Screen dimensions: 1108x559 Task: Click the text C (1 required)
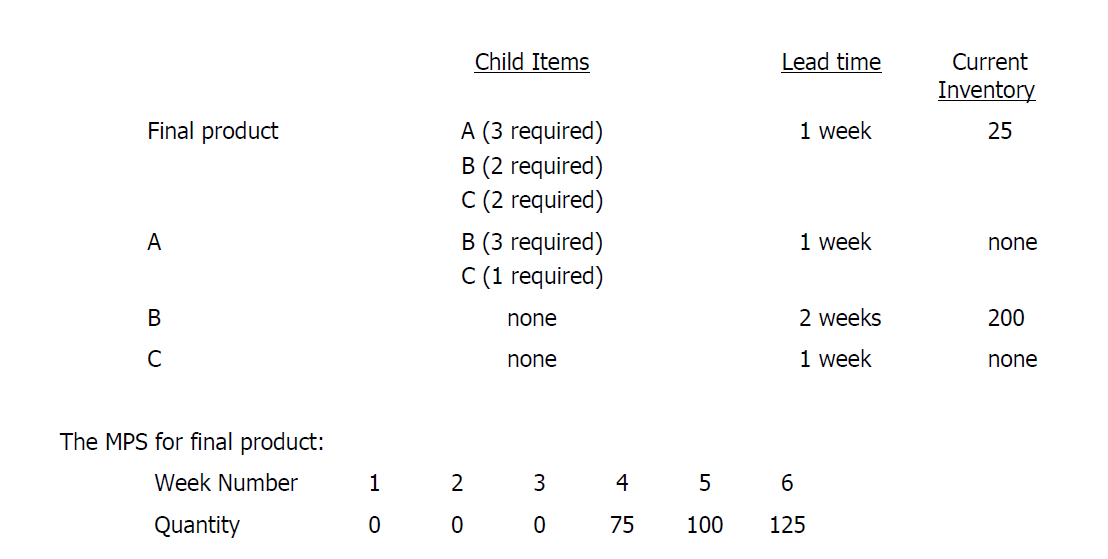click(531, 276)
